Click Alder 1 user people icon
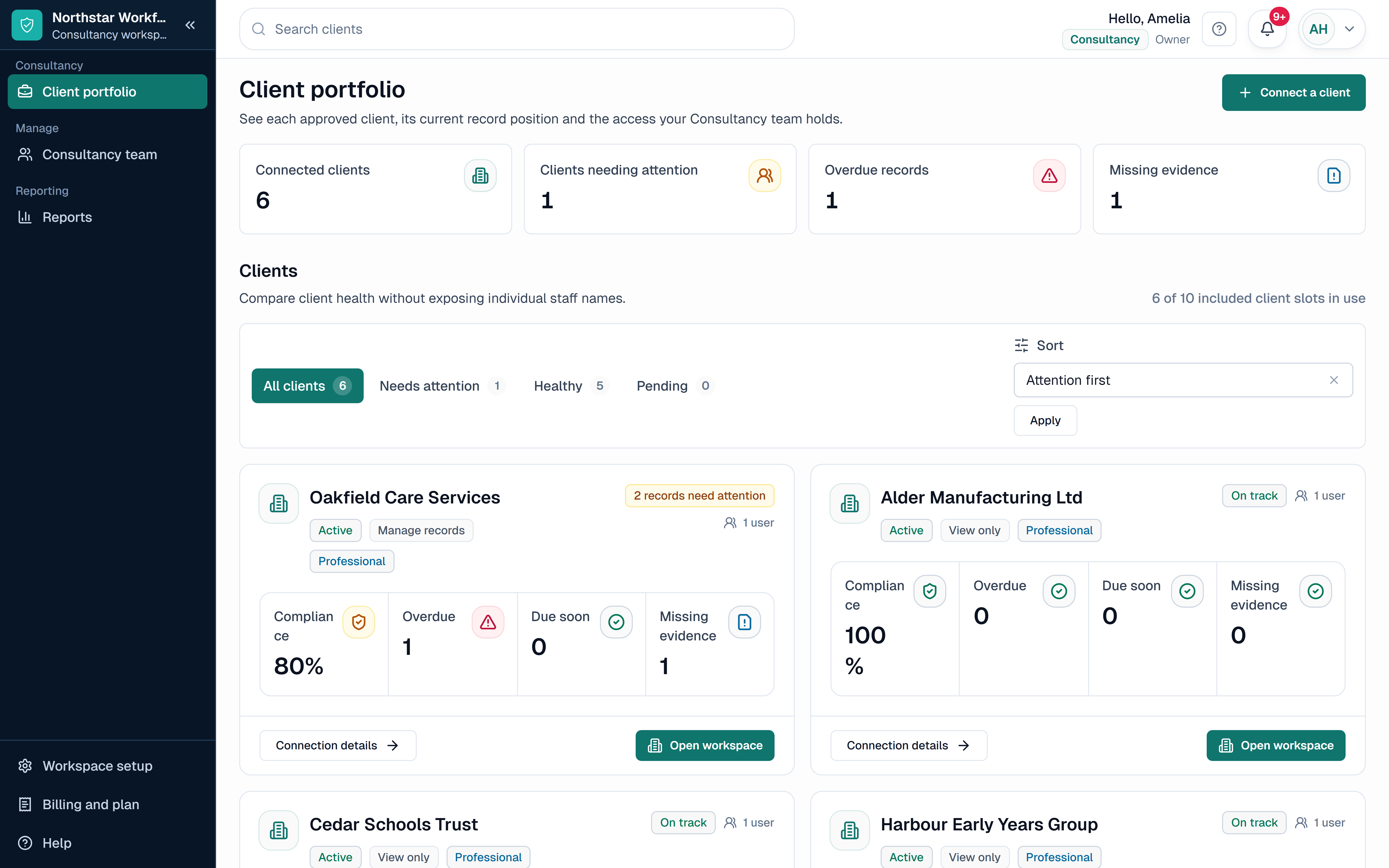The height and width of the screenshot is (868, 1389). click(1301, 495)
